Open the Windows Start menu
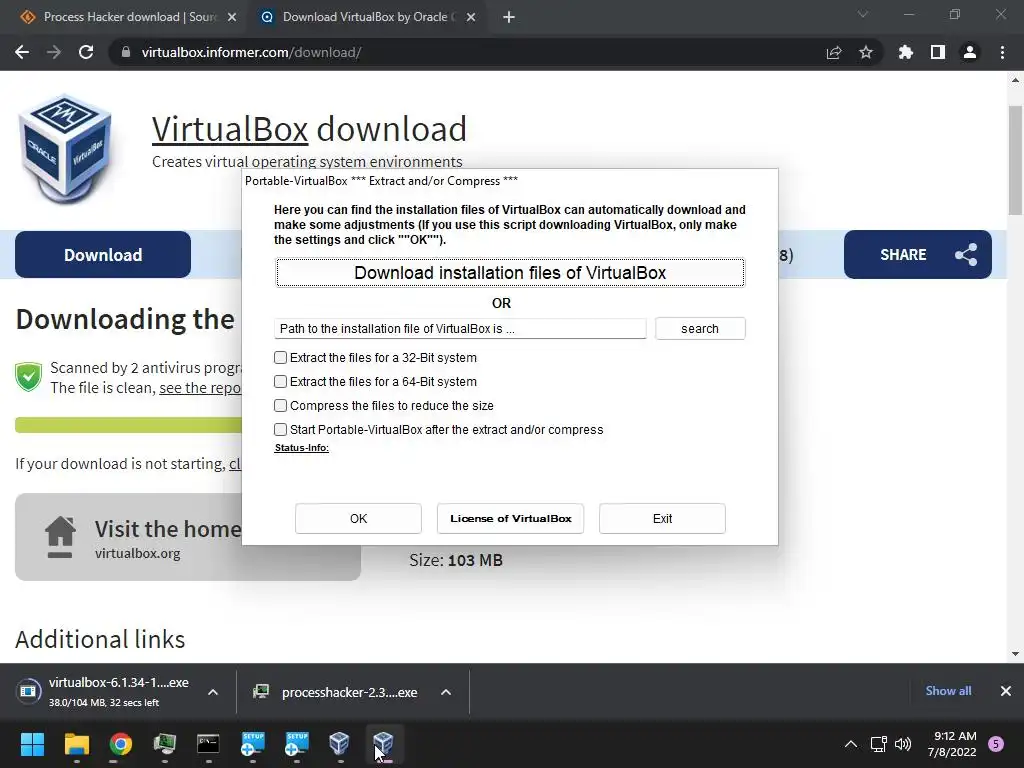The width and height of the screenshot is (1024, 768). coord(32,744)
